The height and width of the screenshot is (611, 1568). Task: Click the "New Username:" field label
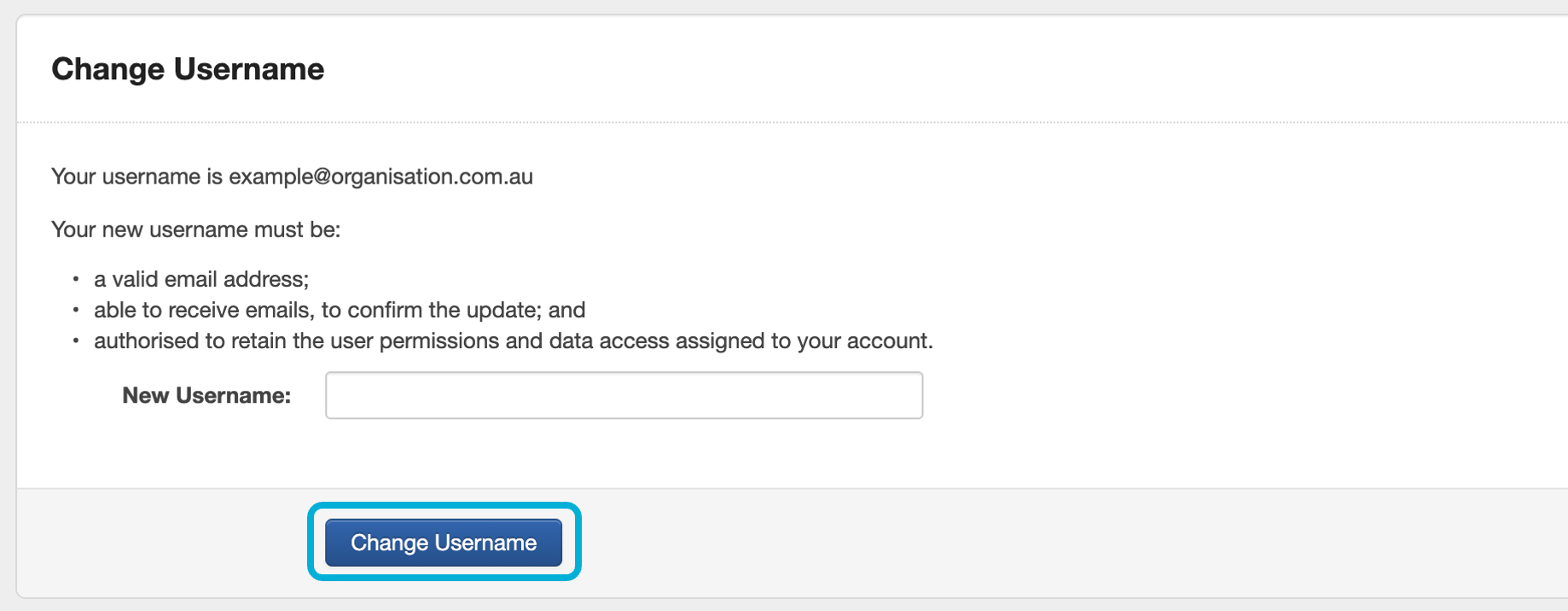click(206, 395)
